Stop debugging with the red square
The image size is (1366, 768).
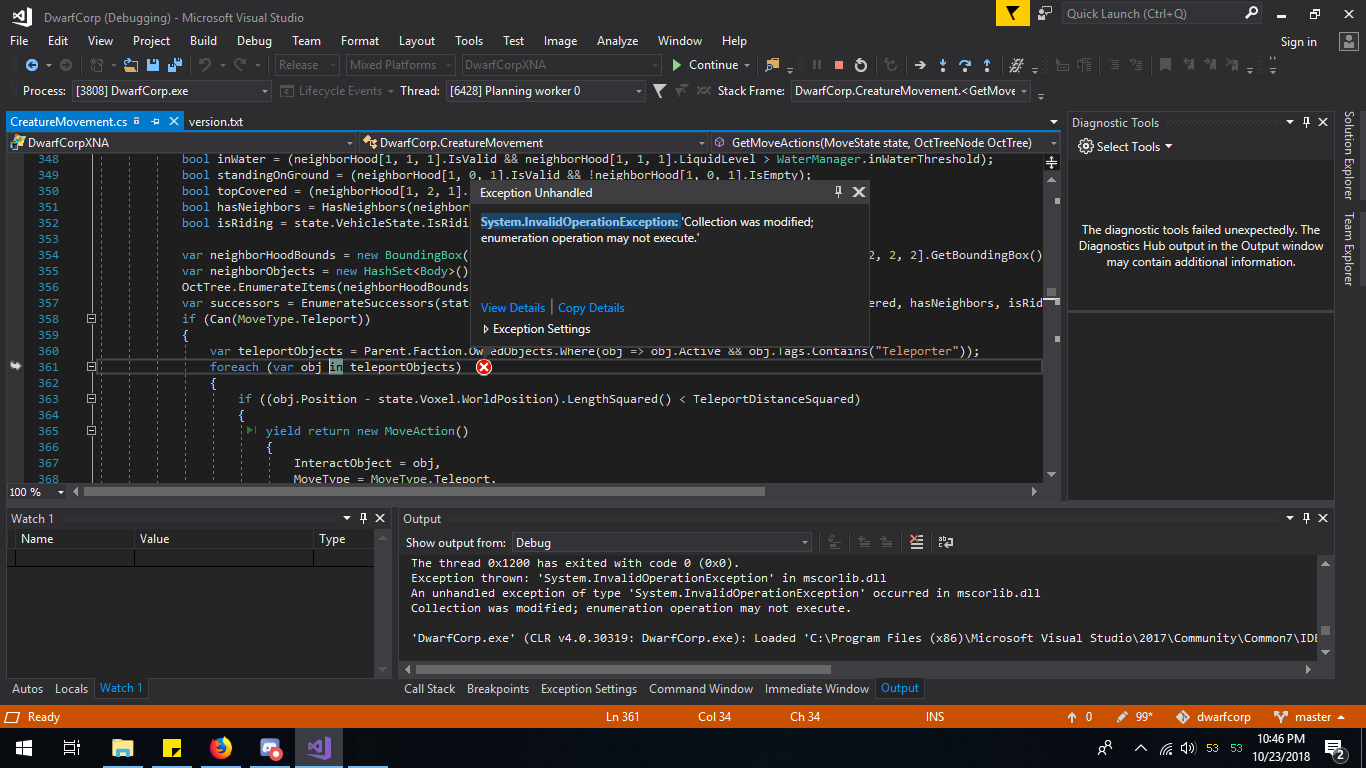click(839, 65)
